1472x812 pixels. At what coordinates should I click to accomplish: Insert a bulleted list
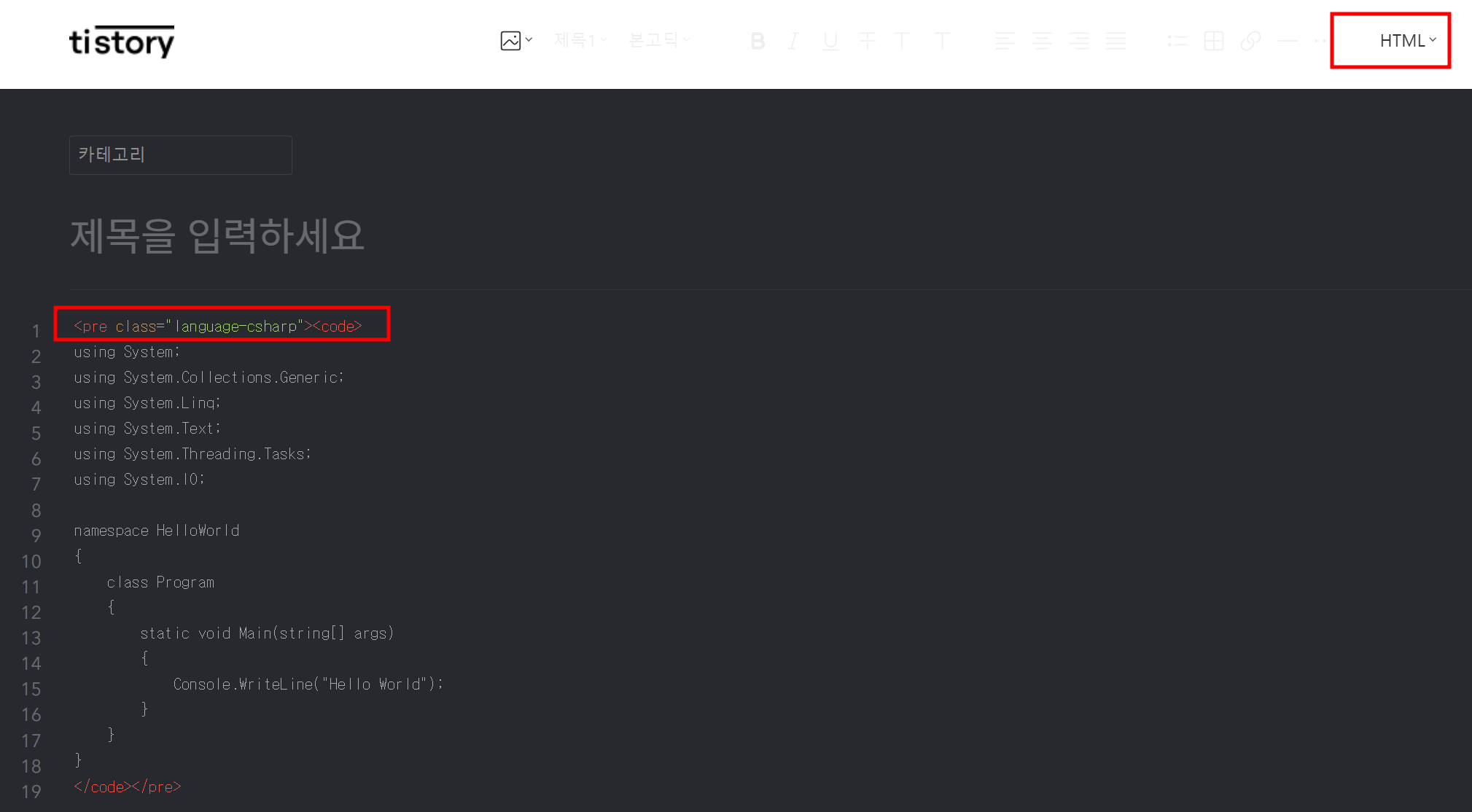pos(1177,41)
